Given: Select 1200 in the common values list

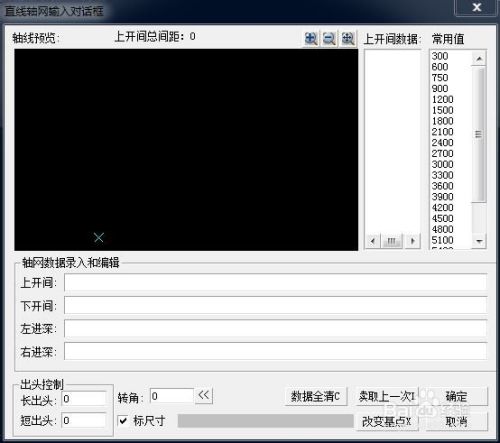Looking at the screenshot, I should tap(443, 99).
